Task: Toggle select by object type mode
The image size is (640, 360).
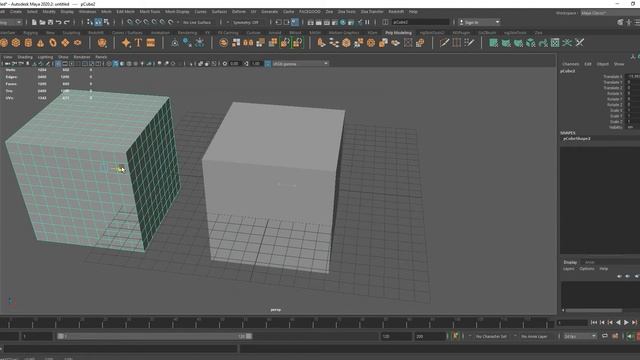Action: pyautogui.click(x=98, y=22)
